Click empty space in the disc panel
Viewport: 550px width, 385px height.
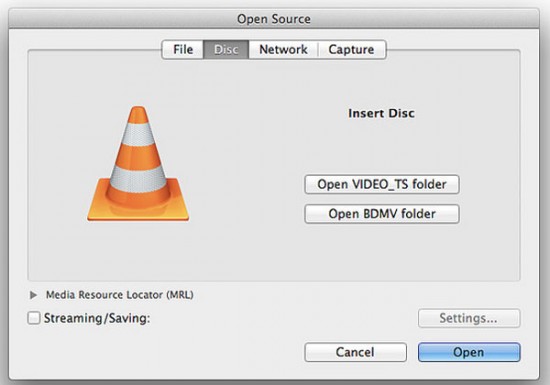pyautogui.click(x=246, y=252)
